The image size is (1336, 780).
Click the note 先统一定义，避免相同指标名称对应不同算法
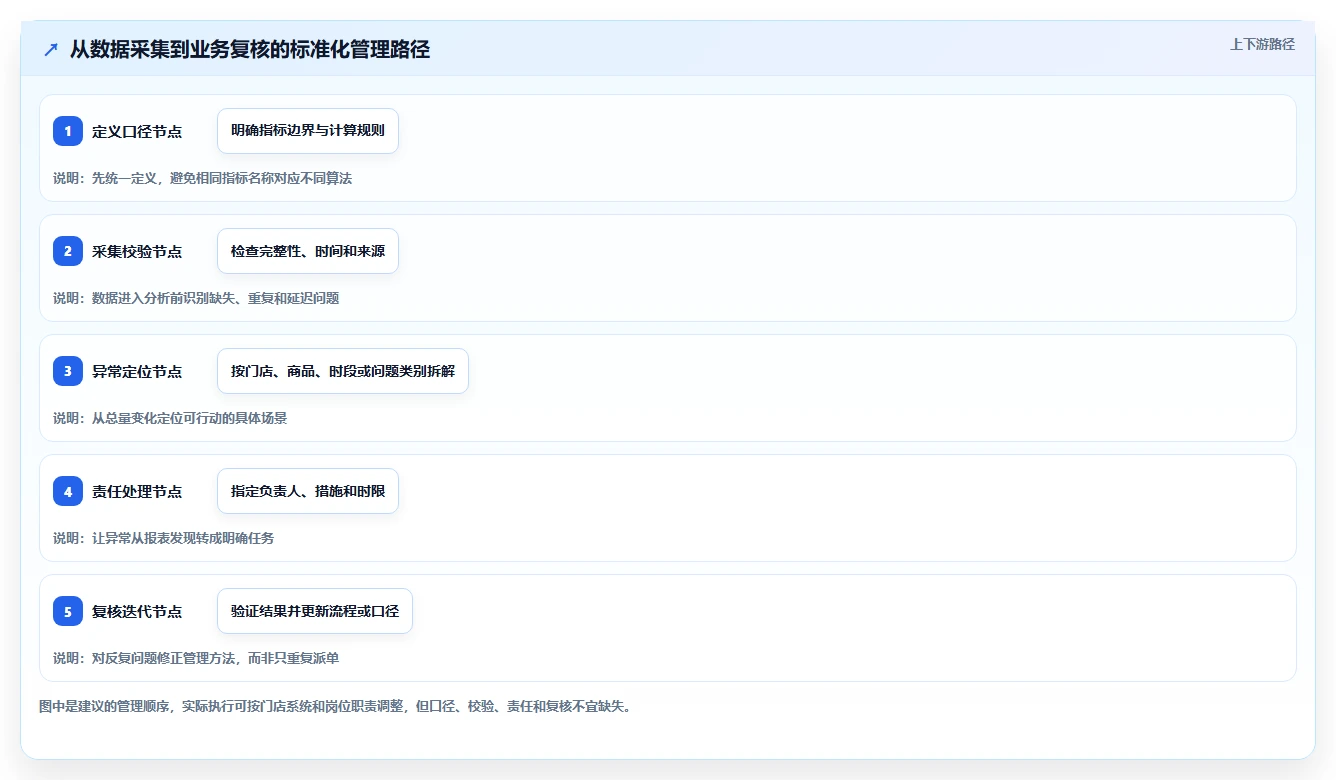point(222,178)
